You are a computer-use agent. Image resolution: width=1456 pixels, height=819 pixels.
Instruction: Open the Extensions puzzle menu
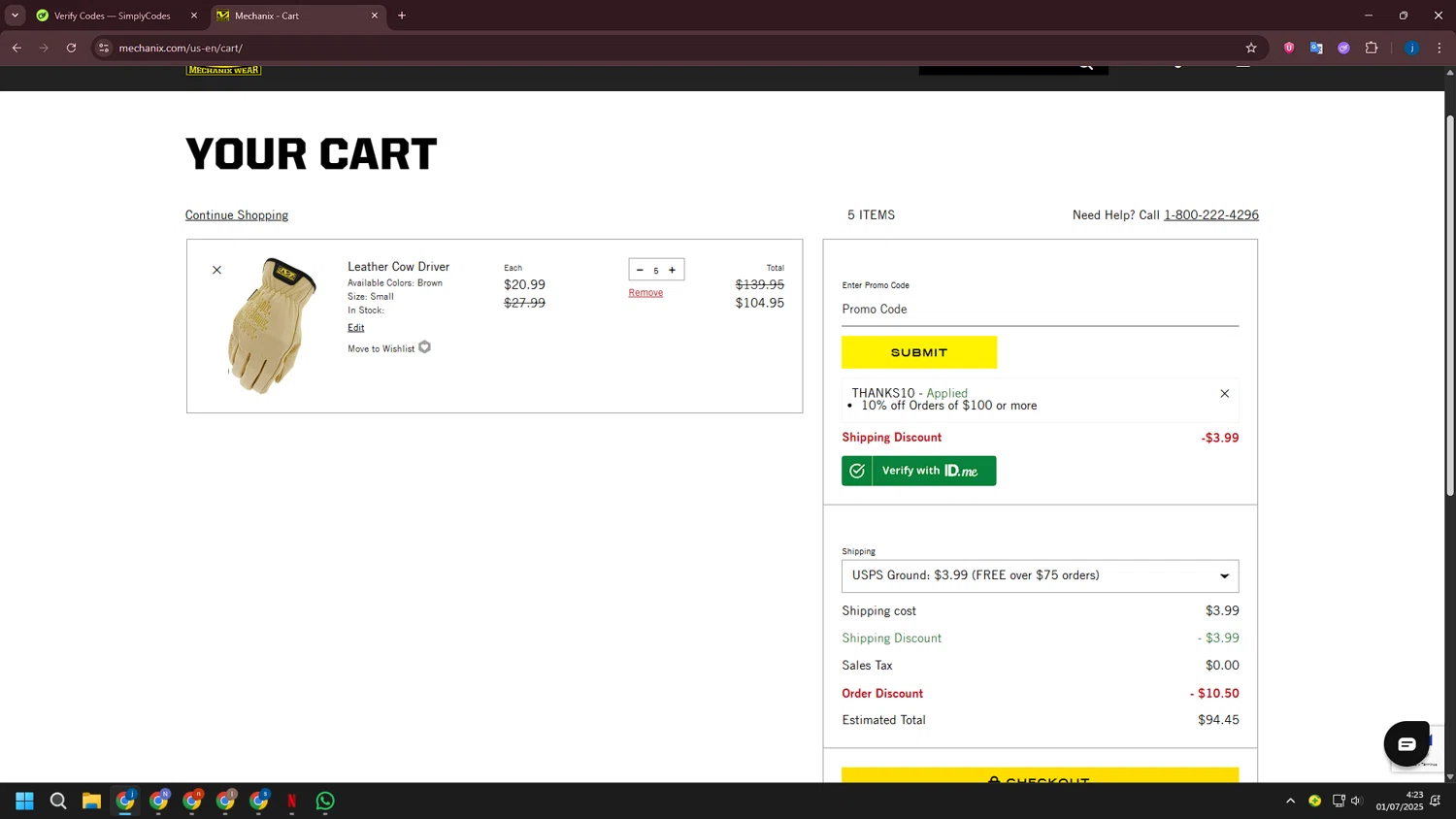1372,48
